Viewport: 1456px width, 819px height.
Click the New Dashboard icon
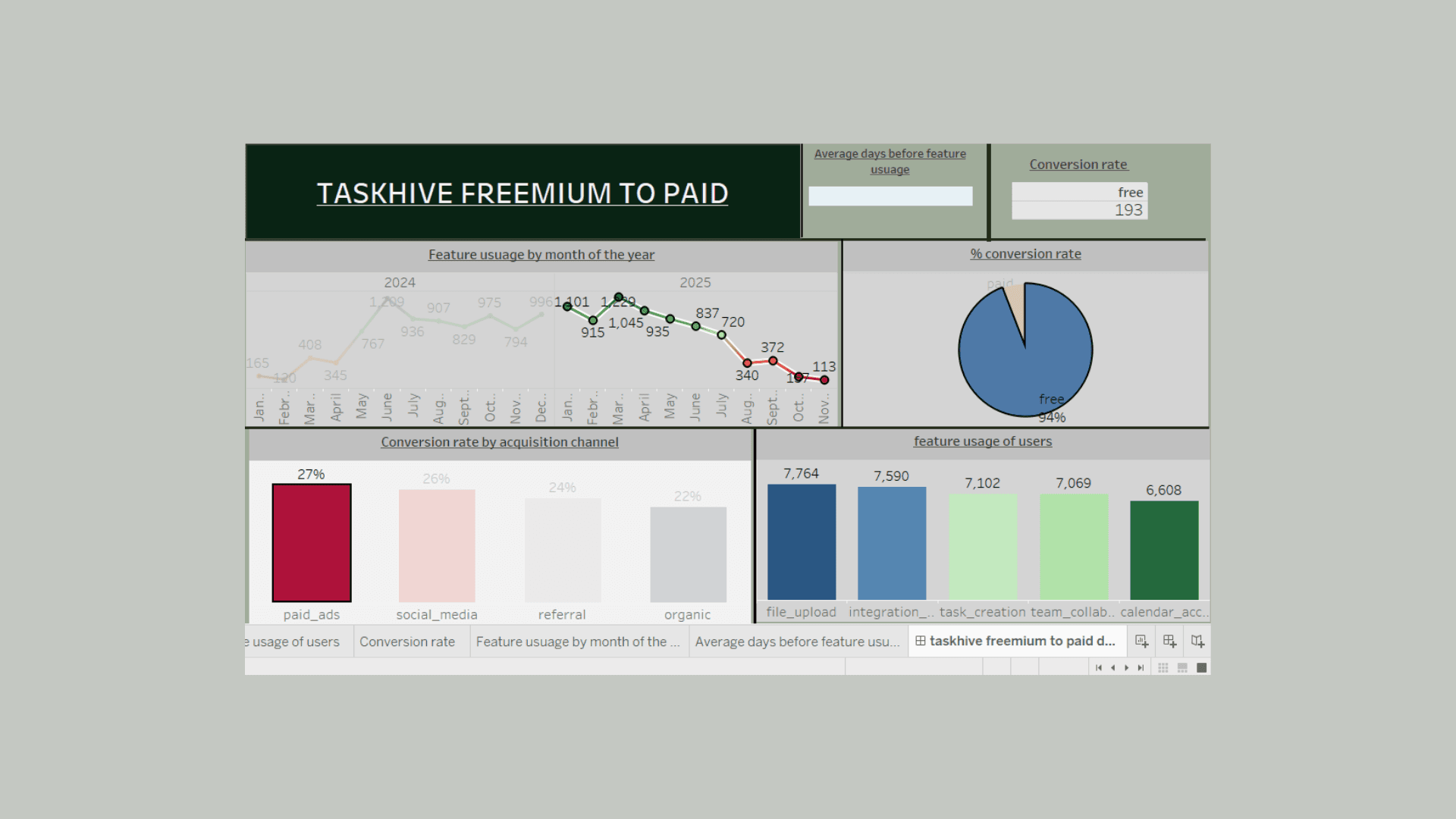tap(1169, 642)
